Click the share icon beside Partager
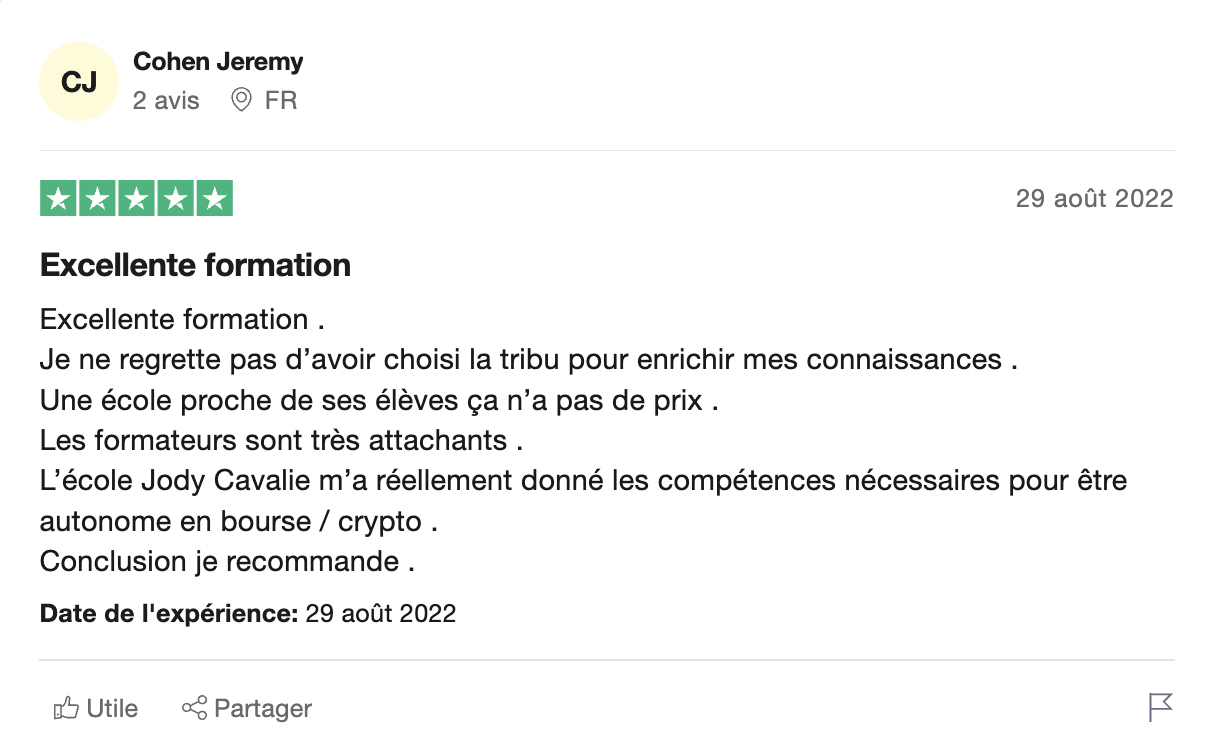Viewport: 1212px width, 756px height. (194, 709)
